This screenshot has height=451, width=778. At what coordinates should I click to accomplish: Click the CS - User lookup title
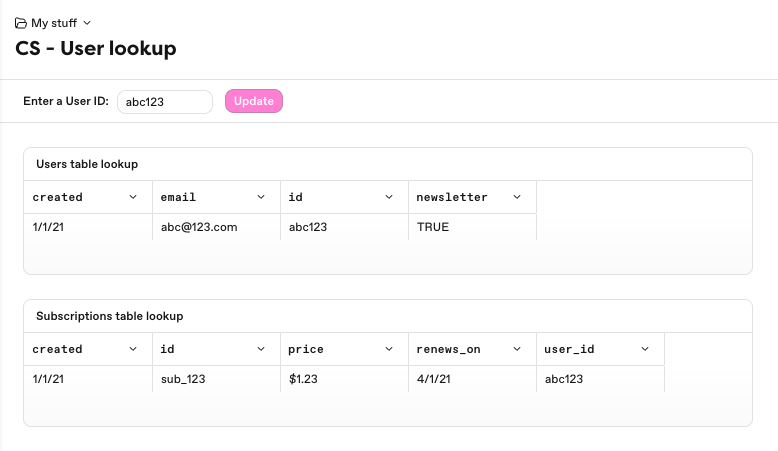pos(96,48)
